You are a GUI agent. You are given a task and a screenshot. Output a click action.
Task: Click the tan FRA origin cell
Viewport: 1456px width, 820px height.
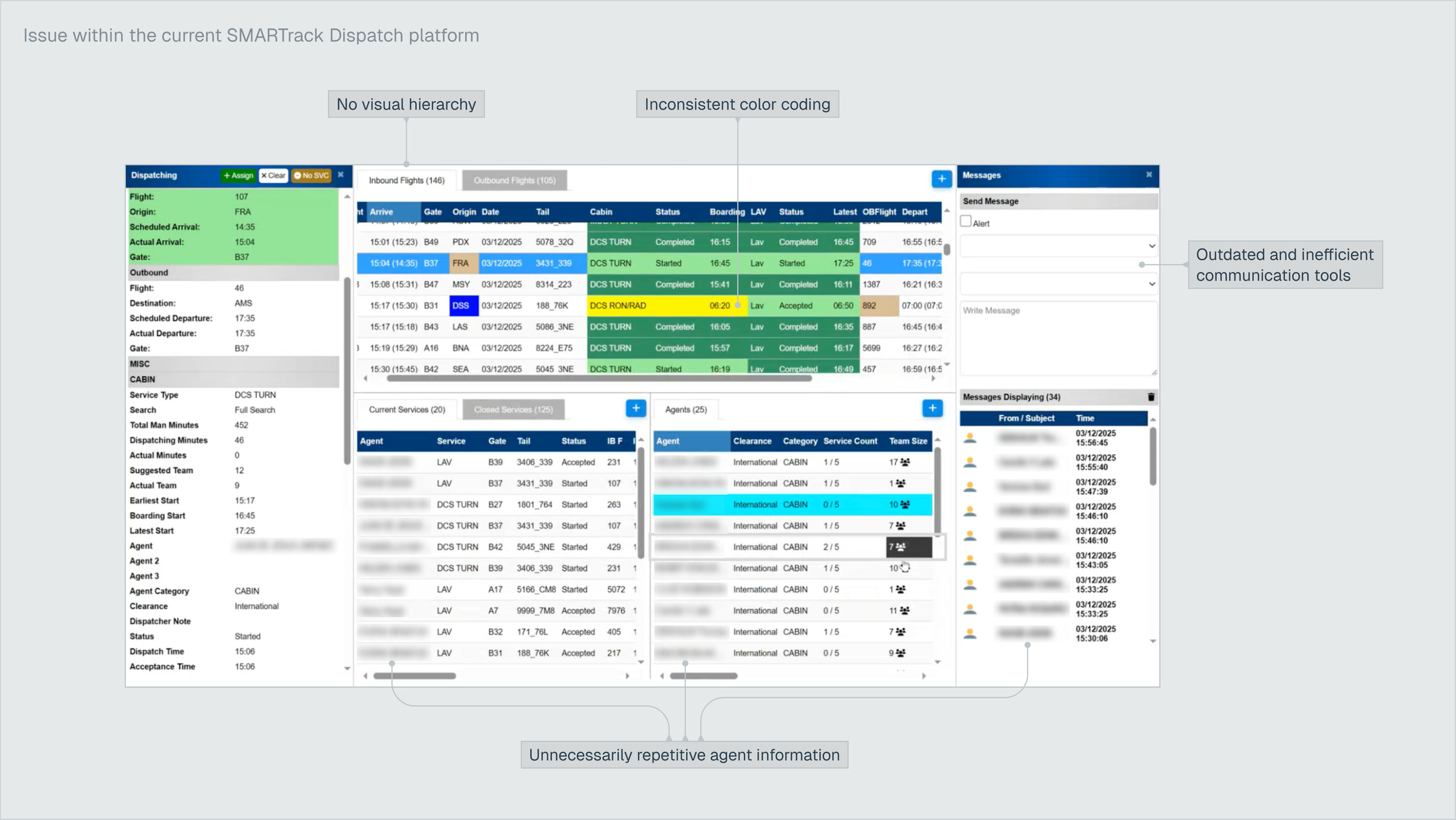(x=464, y=263)
